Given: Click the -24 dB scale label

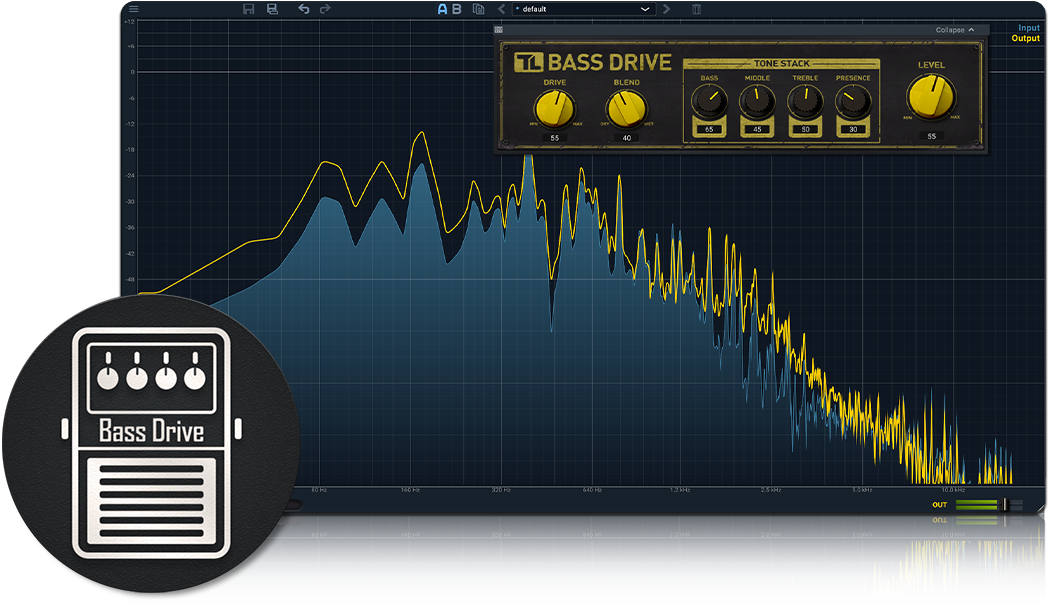Looking at the screenshot, I should click(130, 176).
